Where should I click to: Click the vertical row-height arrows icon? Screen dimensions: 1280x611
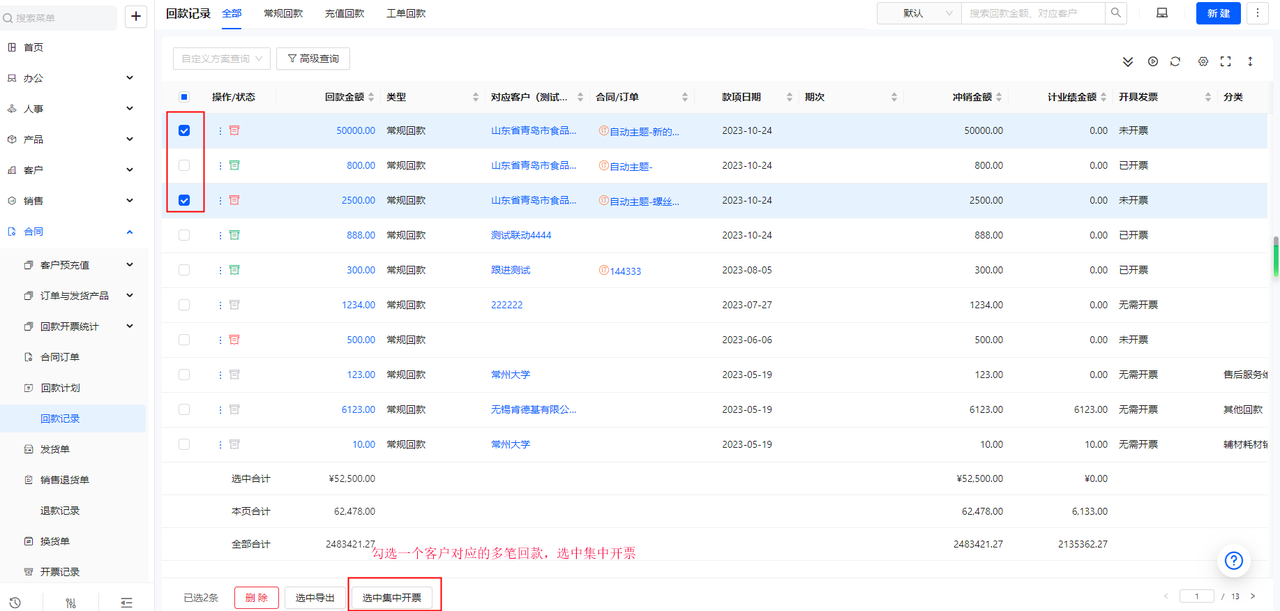(x=1250, y=61)
